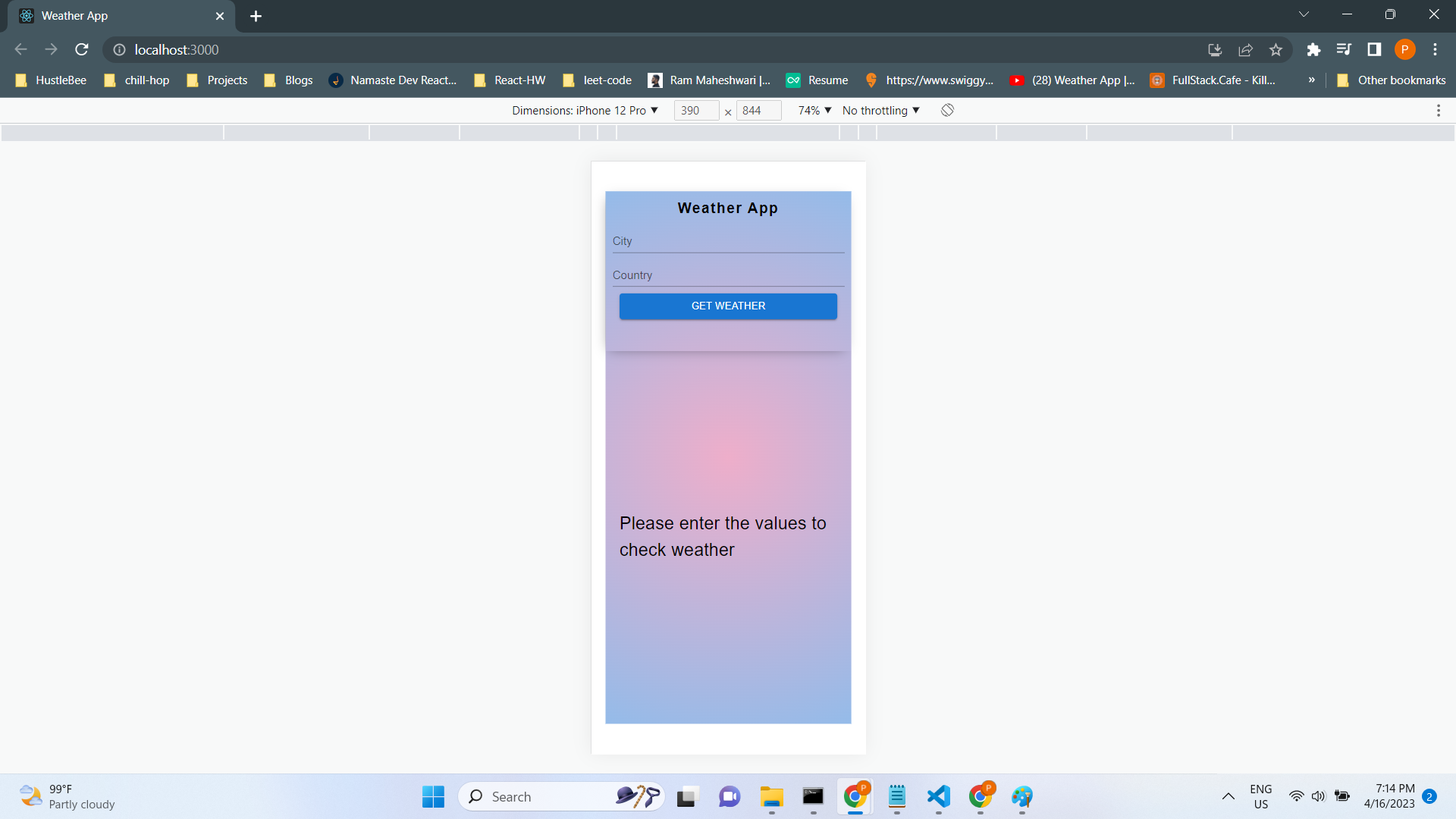The height and width of the screenshot is (819, 1456).
Task: Launch VS Code from the taskbar
Action: (938, 796)
